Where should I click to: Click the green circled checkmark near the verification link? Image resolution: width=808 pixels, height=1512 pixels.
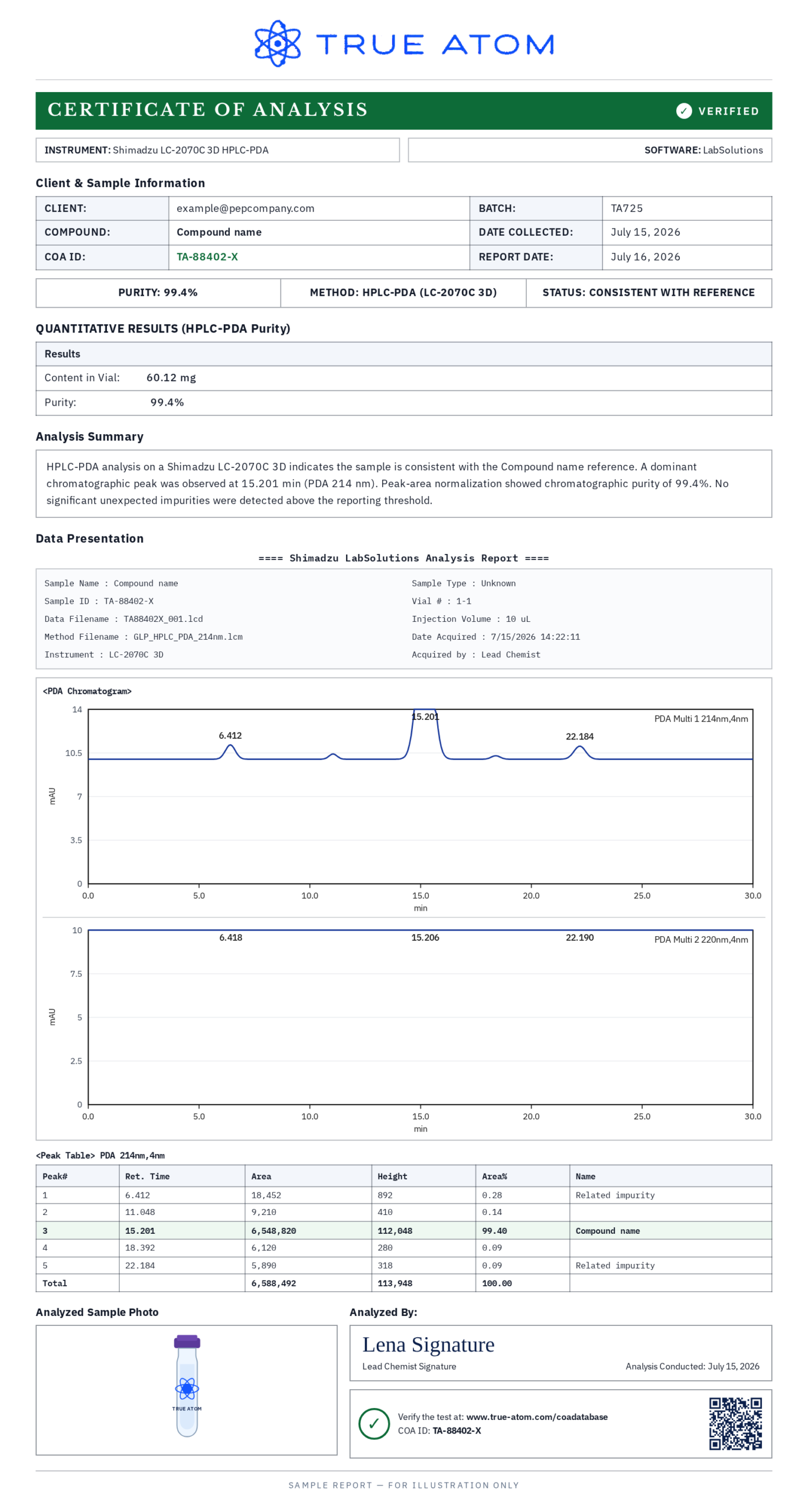pos(373,1423)
